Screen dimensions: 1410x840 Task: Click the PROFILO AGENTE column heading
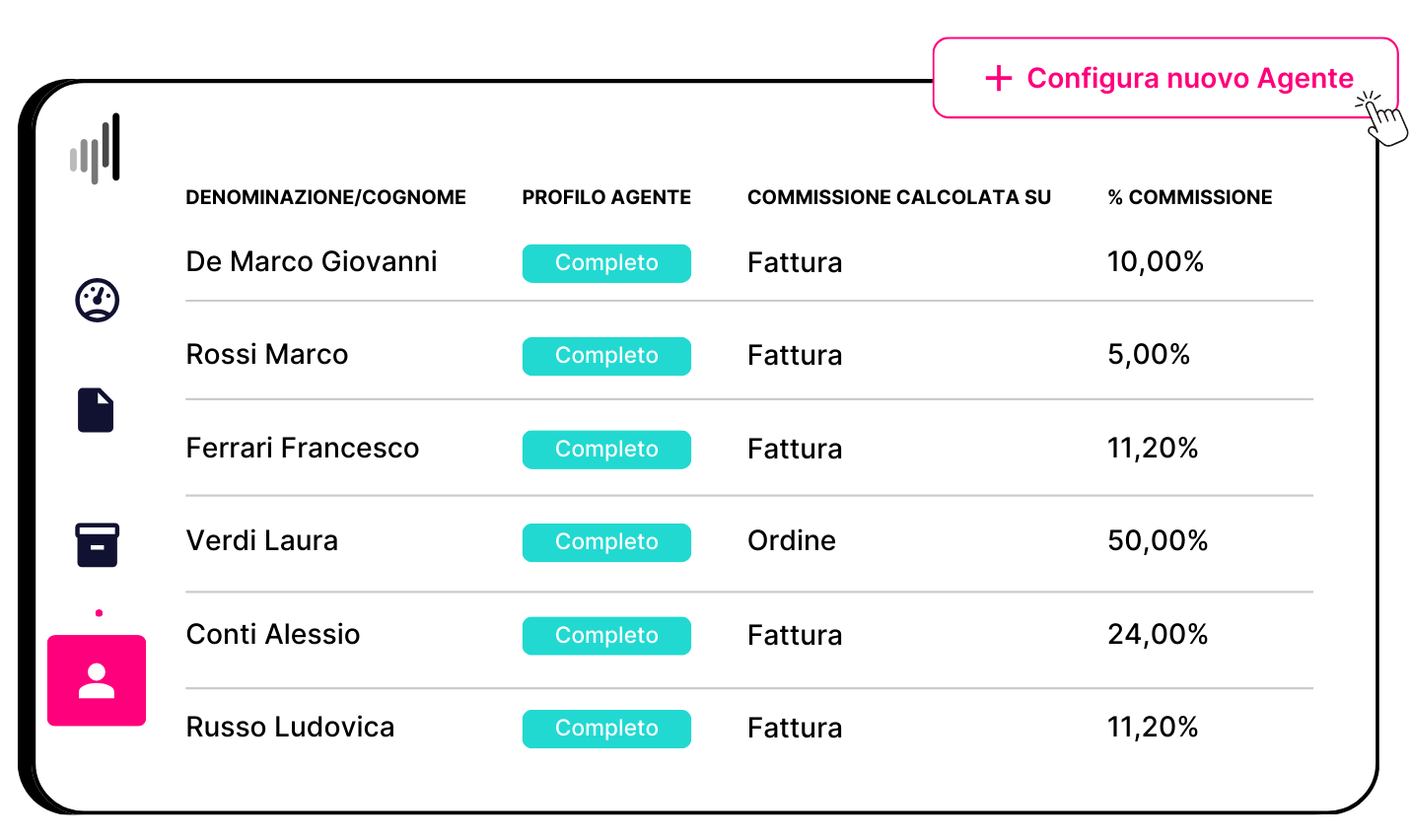click(x=605, y=197)
